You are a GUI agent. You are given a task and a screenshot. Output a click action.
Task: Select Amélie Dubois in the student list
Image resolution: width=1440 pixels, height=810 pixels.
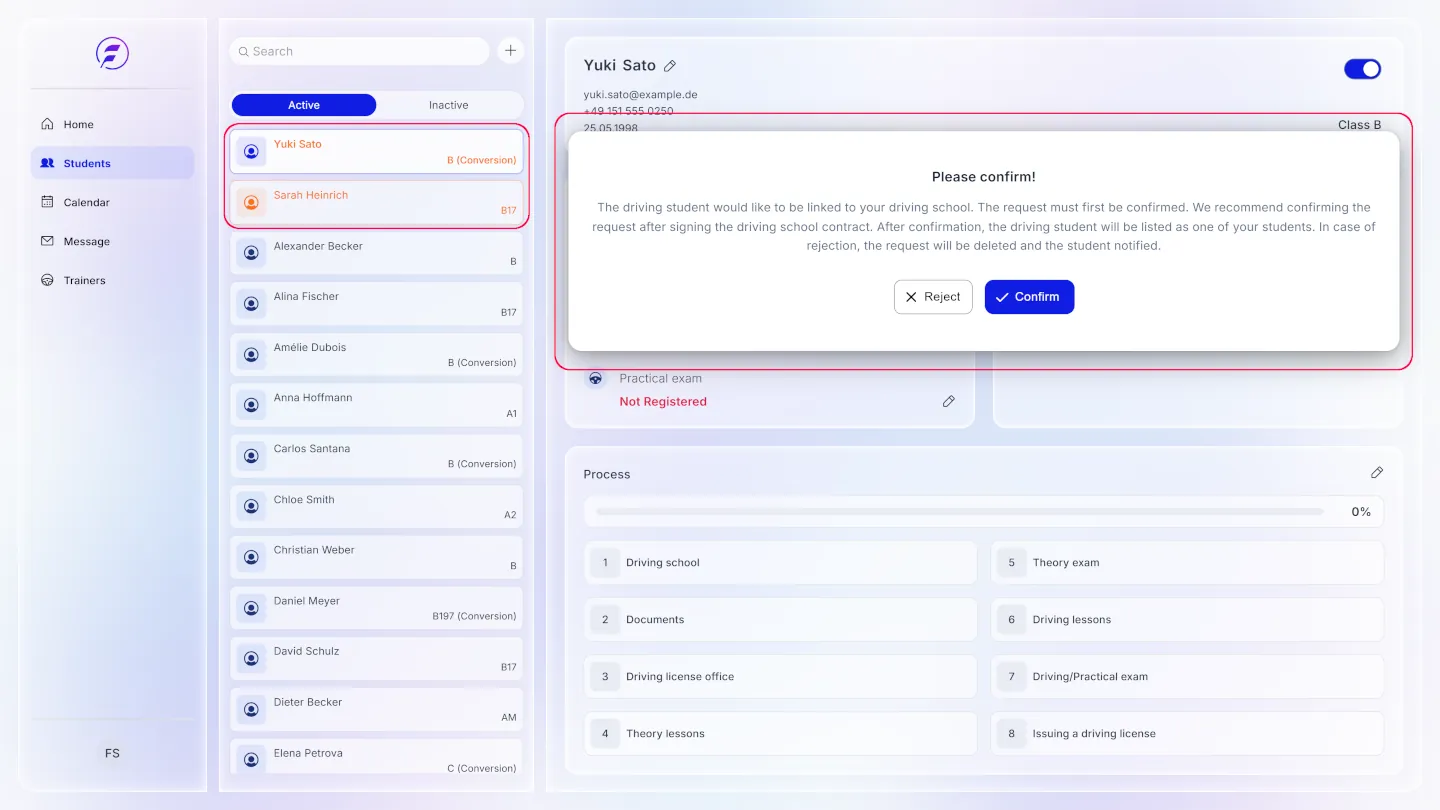click(x=377, y=354)
